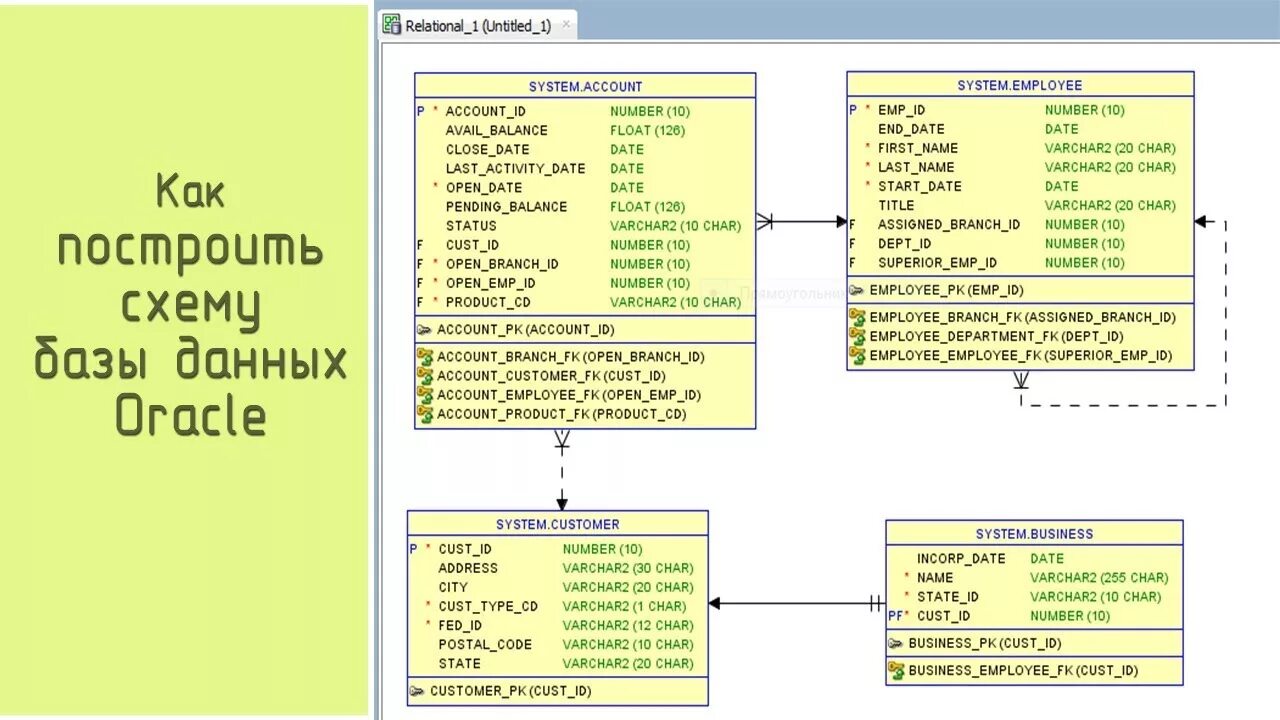Click the key icon beside CUSTOMER_PK

(x=417, y=691)
